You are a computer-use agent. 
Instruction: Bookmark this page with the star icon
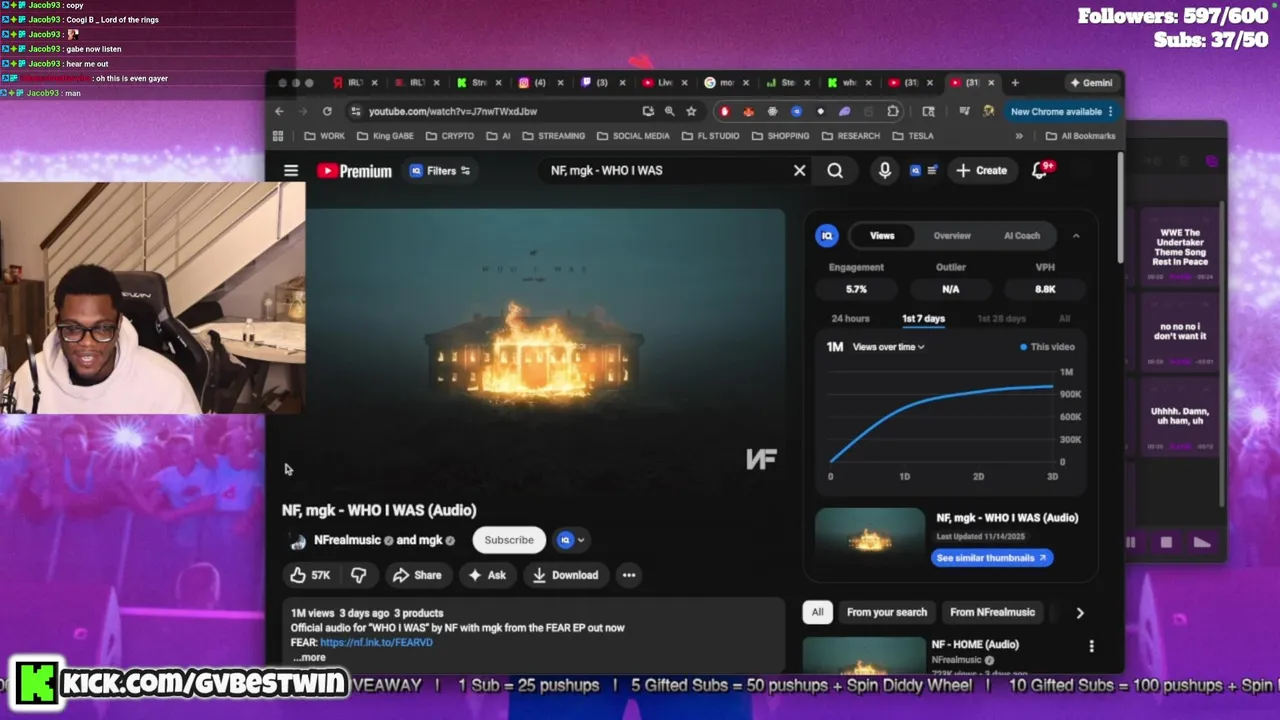pos(691,111)
